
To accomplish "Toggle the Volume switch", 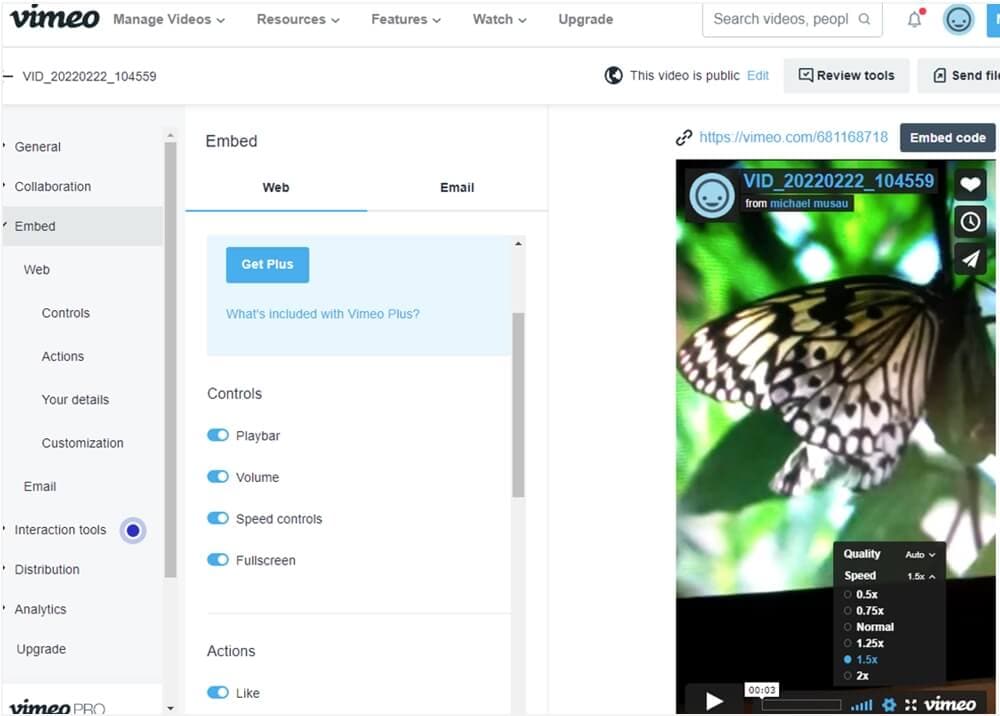I will tap(217, 476).
